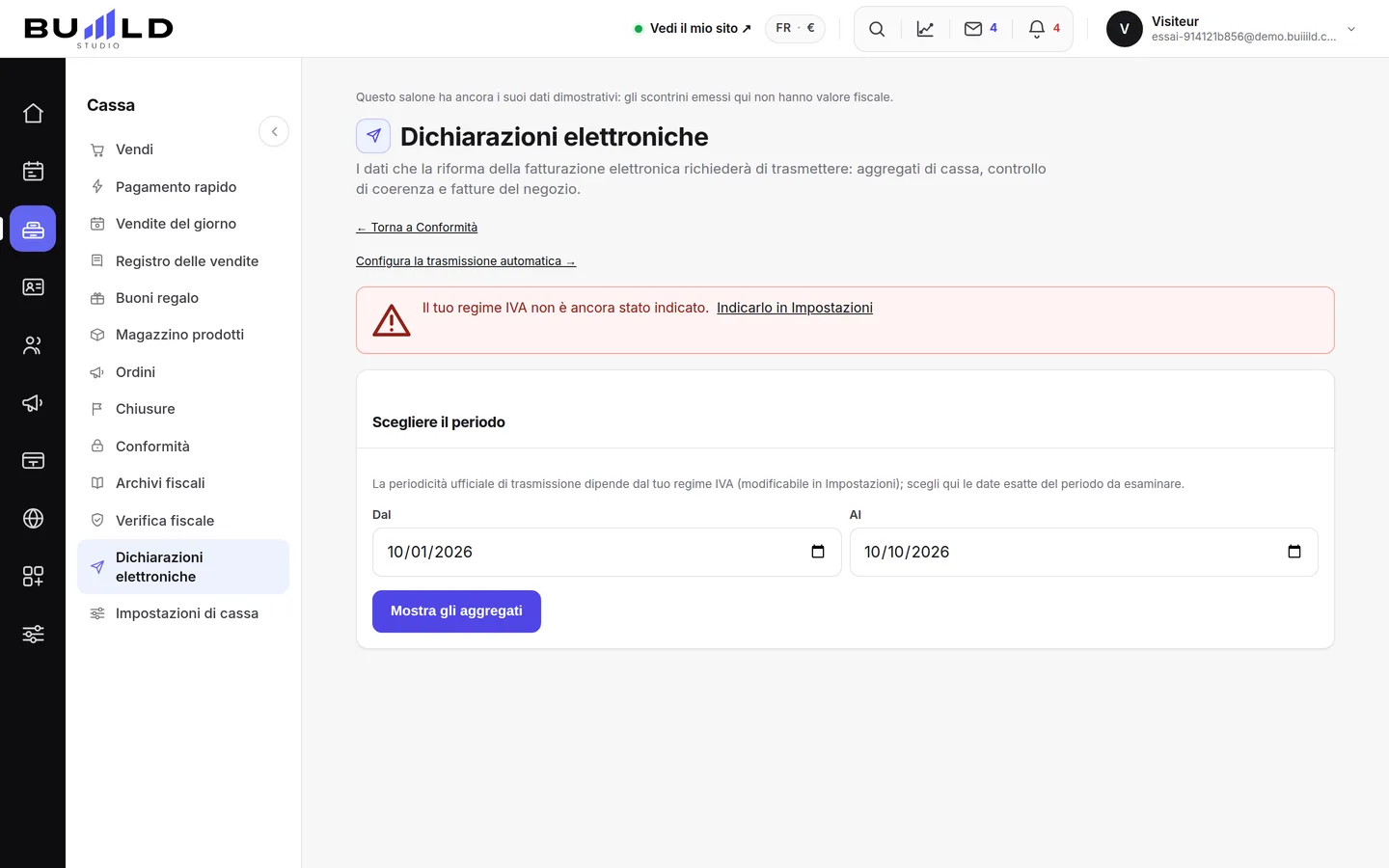Open the Dal date picker calendar icon
Viewport: 1389px width, 868px height.
point(818,552)
